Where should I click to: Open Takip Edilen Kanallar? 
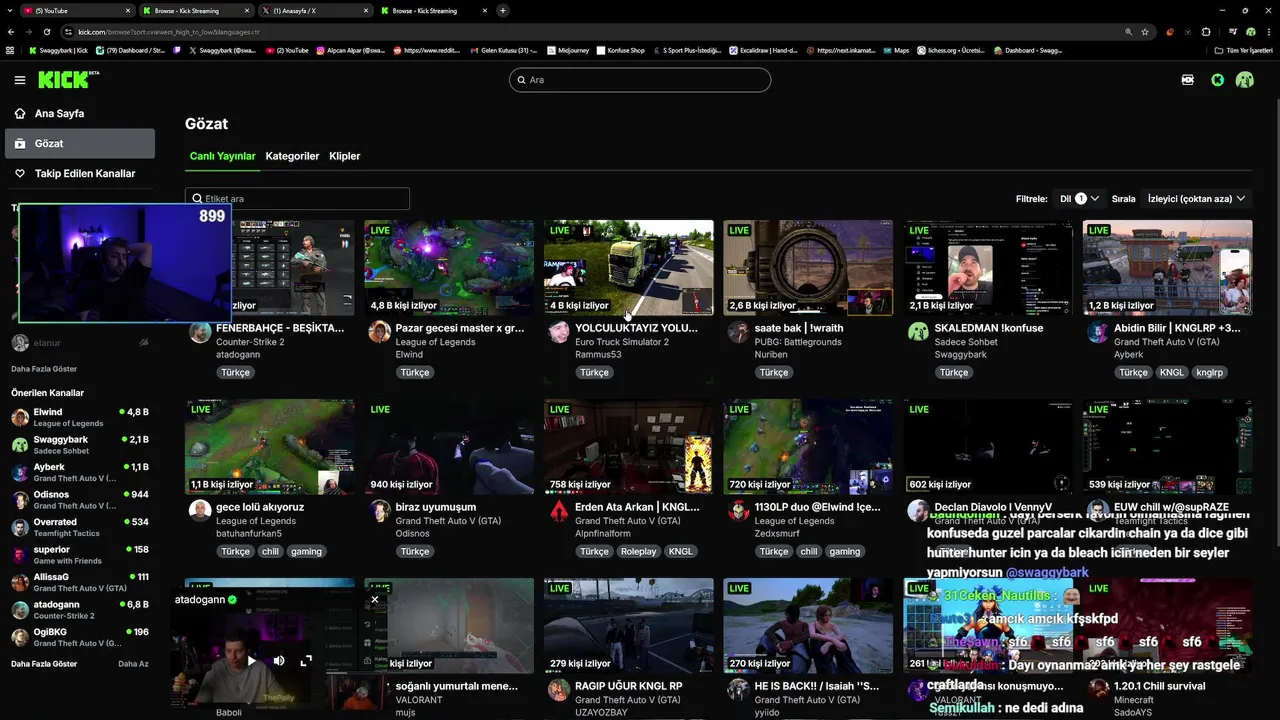click(x=85, y=174)
